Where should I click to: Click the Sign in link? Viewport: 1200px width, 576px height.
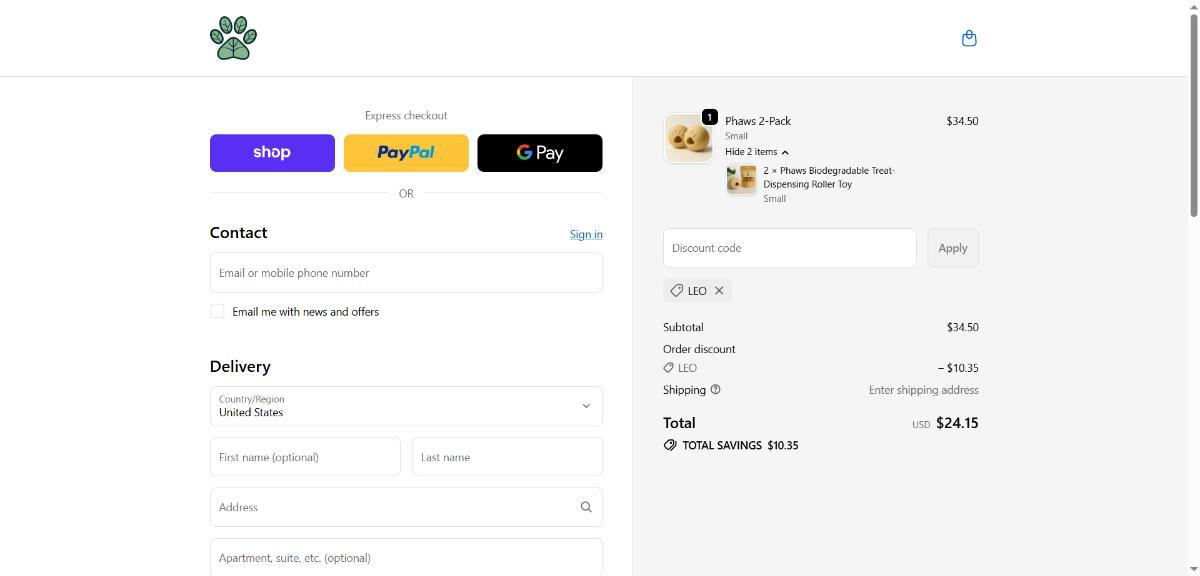click(586, 234)
